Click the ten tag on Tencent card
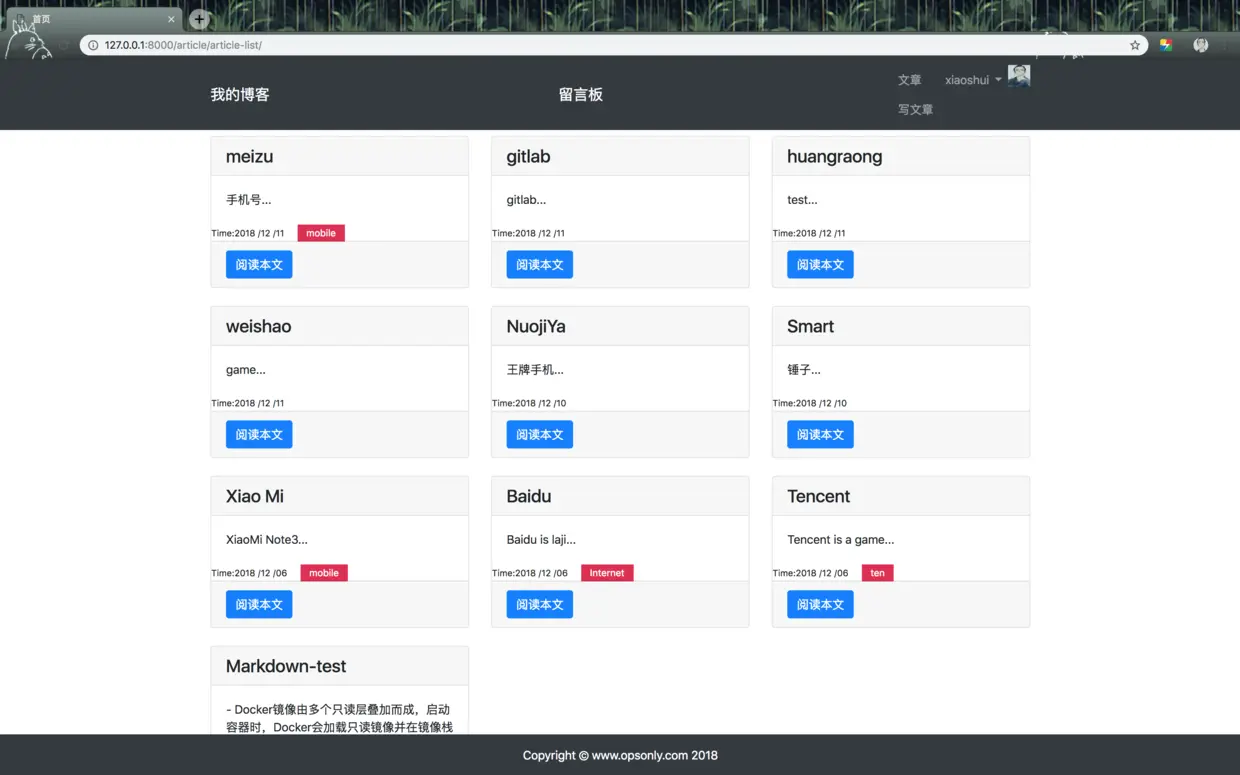Viewport: 1240px width, 775px height. pos(877,573)
